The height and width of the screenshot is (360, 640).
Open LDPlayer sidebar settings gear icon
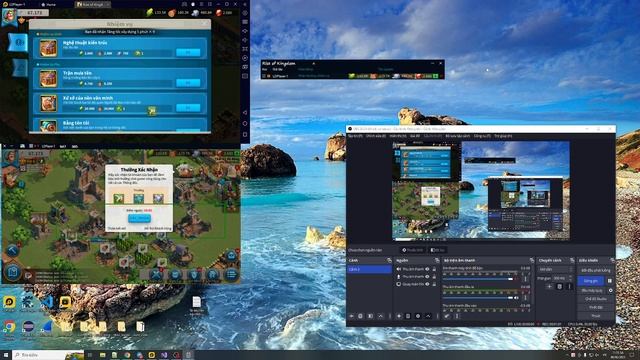click(x=245, y=13)
